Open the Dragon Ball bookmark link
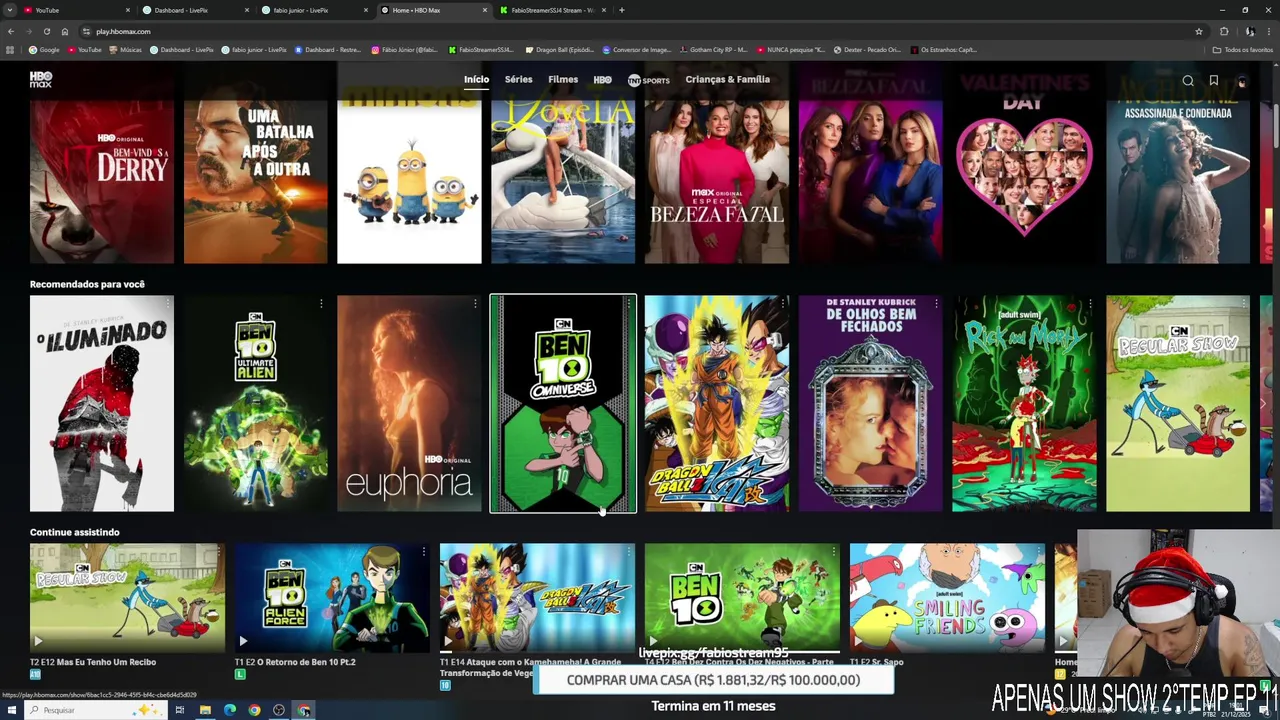Image resolution: width=1280 pixels, height=720 pixels. tap(560, 49)
